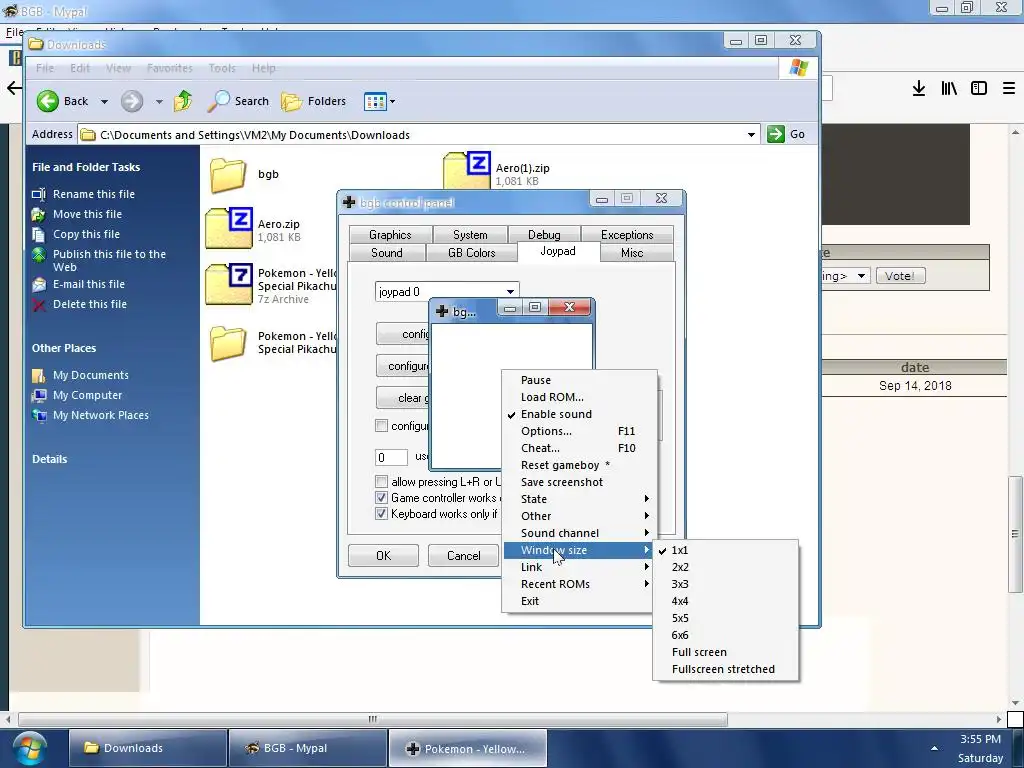
Task: Expand the Other submenu
Action: (x=579, y=516)
